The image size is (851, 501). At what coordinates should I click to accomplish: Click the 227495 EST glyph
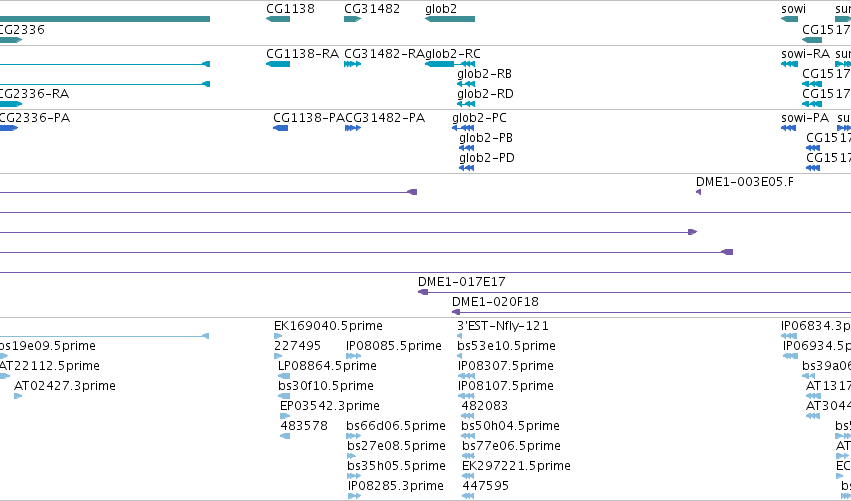pos(278,356)
